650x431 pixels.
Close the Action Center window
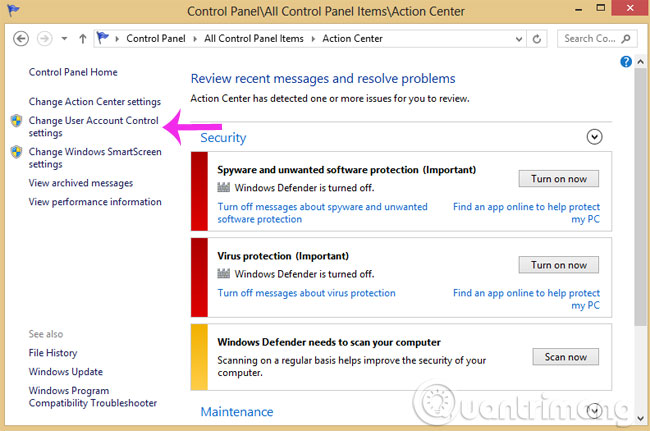(630, 7)
